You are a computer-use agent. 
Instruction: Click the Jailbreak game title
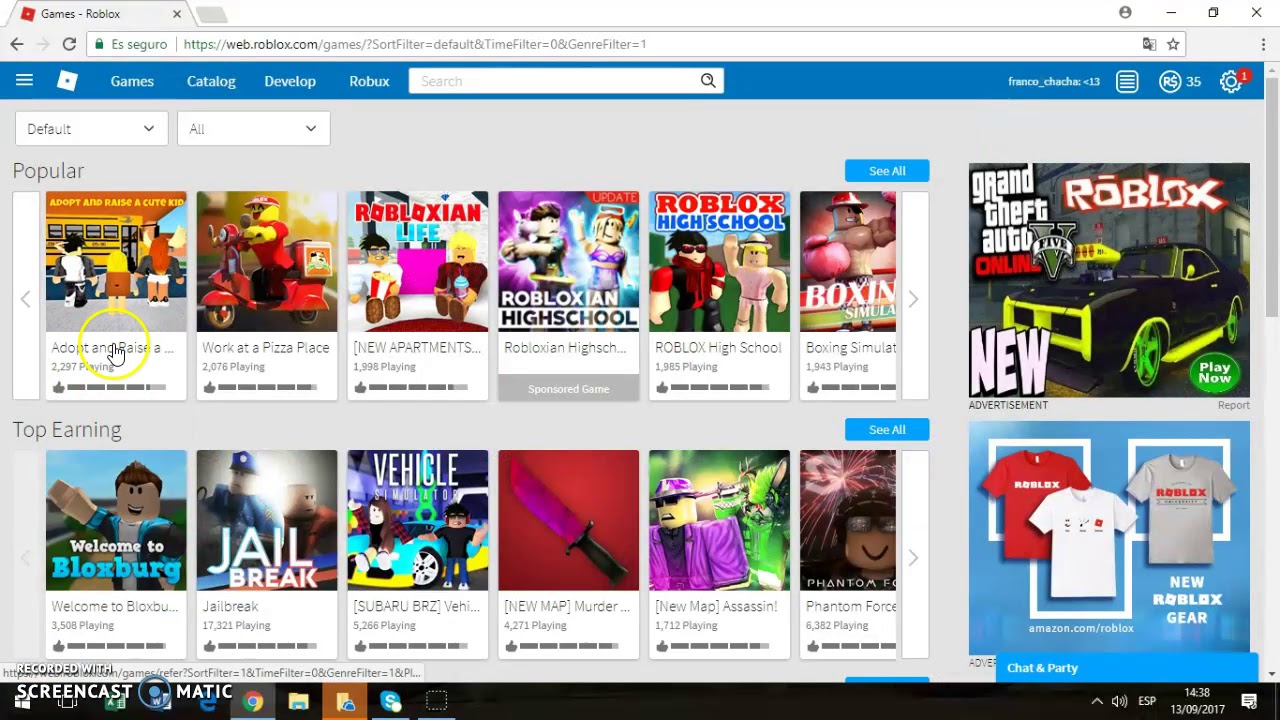click(x=230, y=606)
